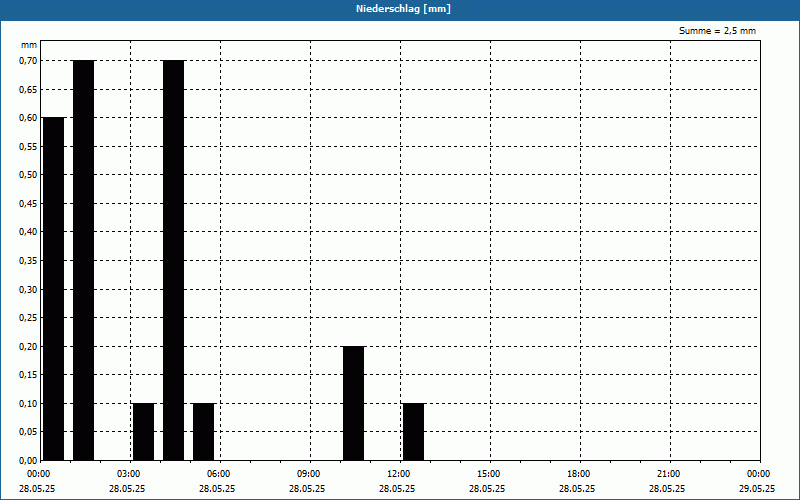Select the 0,20 mm precipitation bar

click(354, 403)
